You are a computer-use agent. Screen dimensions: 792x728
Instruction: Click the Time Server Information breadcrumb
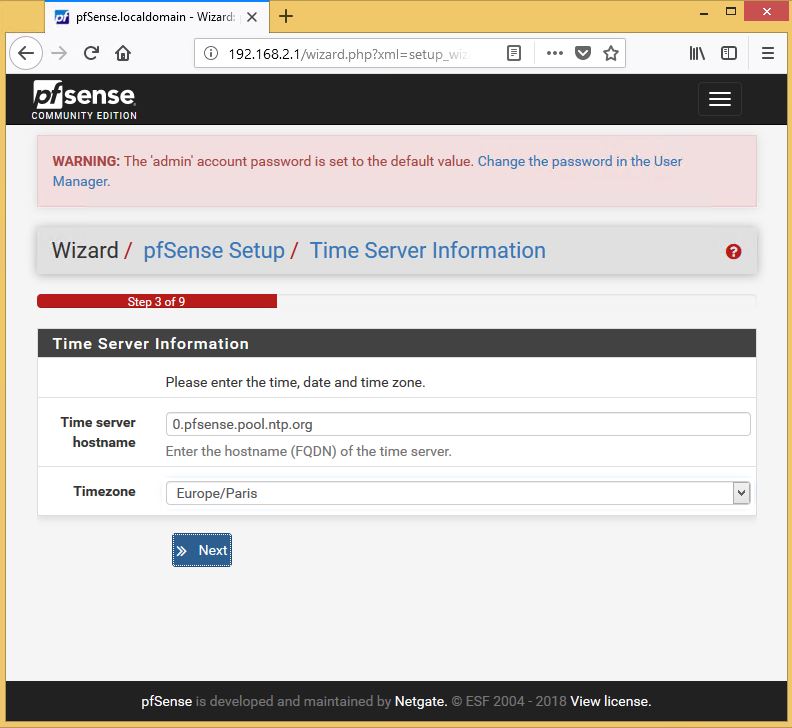[427, 251]
